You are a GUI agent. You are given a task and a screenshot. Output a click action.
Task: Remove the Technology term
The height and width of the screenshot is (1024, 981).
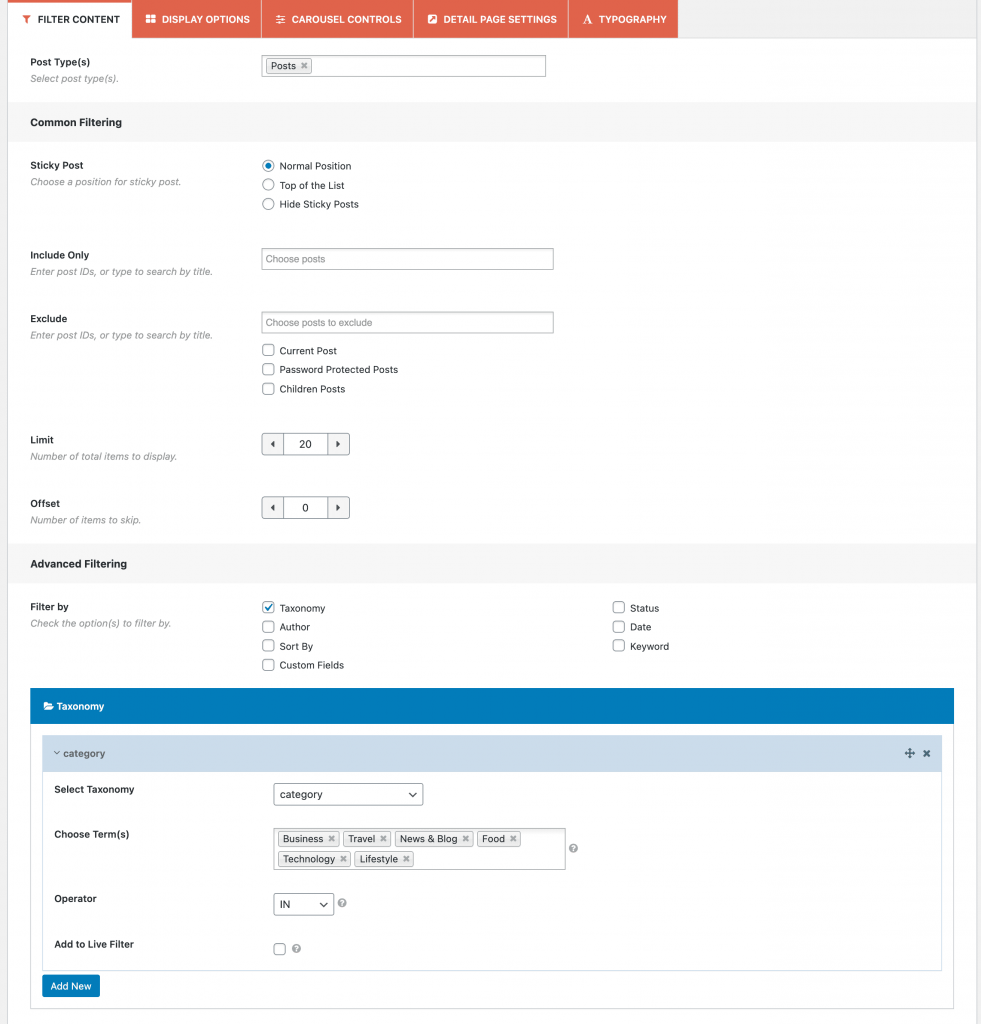pos(344,859)
